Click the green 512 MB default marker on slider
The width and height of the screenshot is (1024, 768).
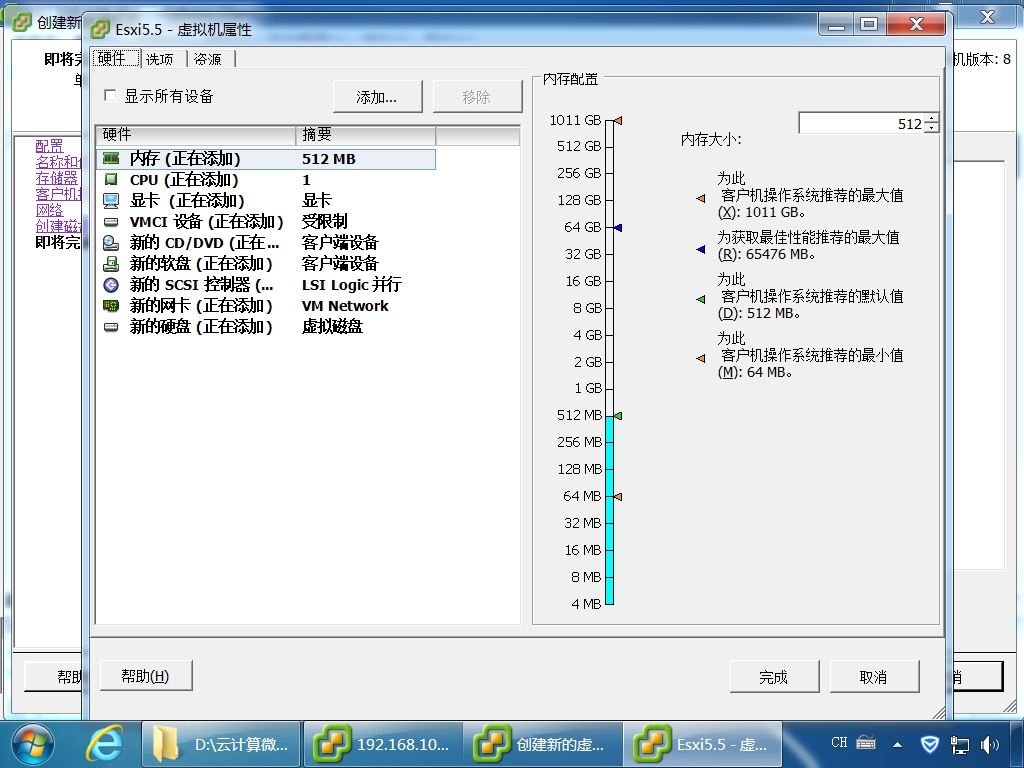coord(618,415)
